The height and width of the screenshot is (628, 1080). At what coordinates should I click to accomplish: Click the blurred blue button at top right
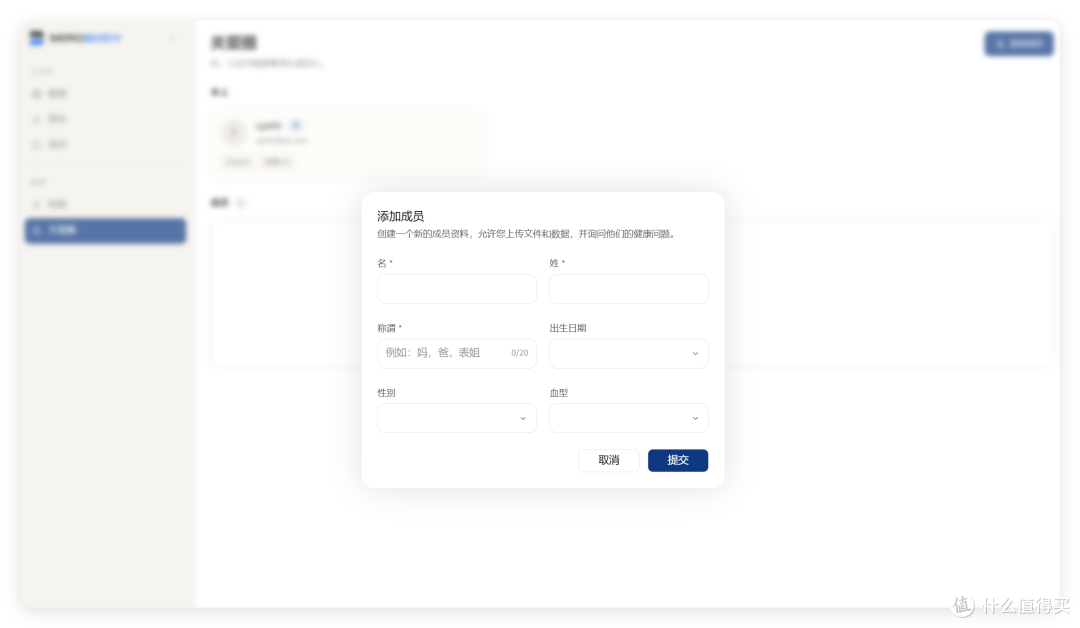(1019, 43)
